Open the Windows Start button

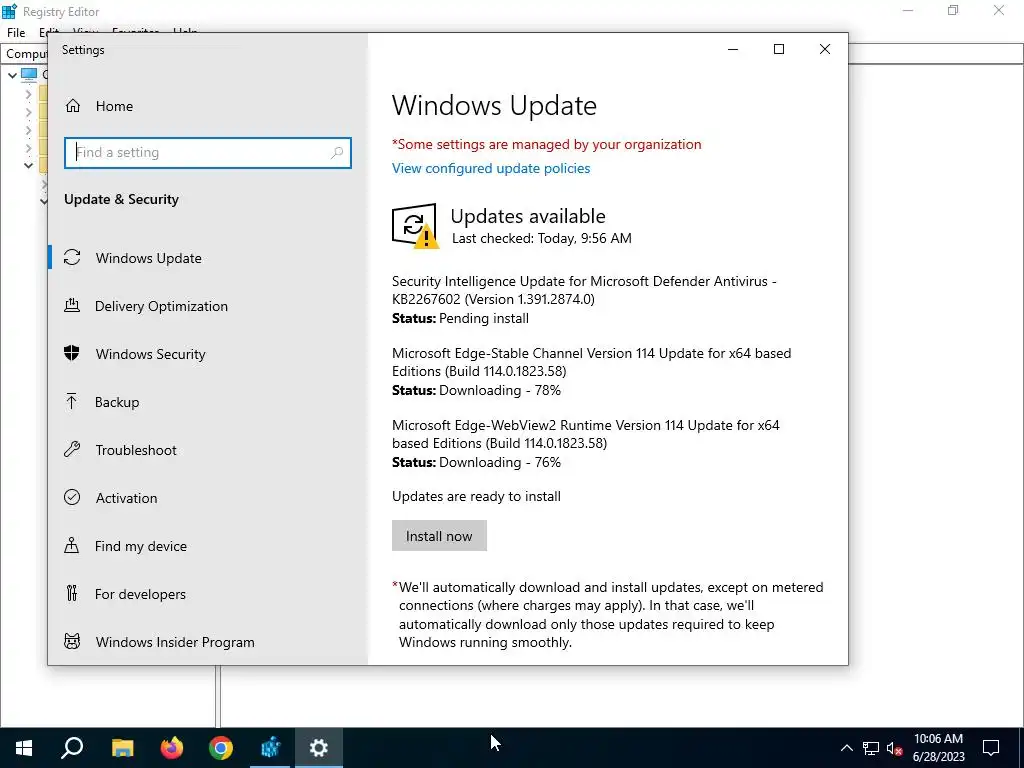pyautogui.click(x=24, y=748)
